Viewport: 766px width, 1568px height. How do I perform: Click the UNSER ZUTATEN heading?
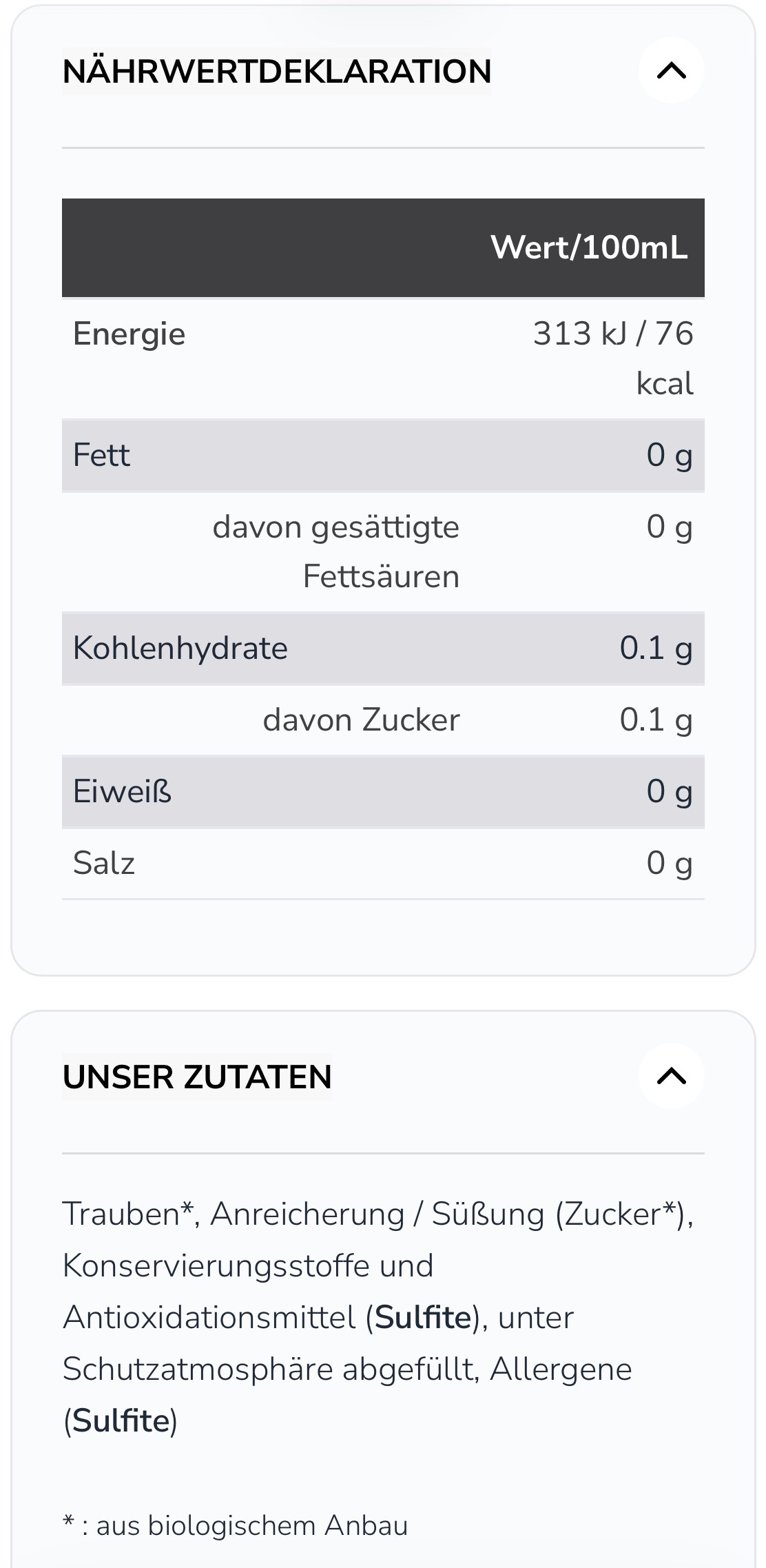point(197,1077)
